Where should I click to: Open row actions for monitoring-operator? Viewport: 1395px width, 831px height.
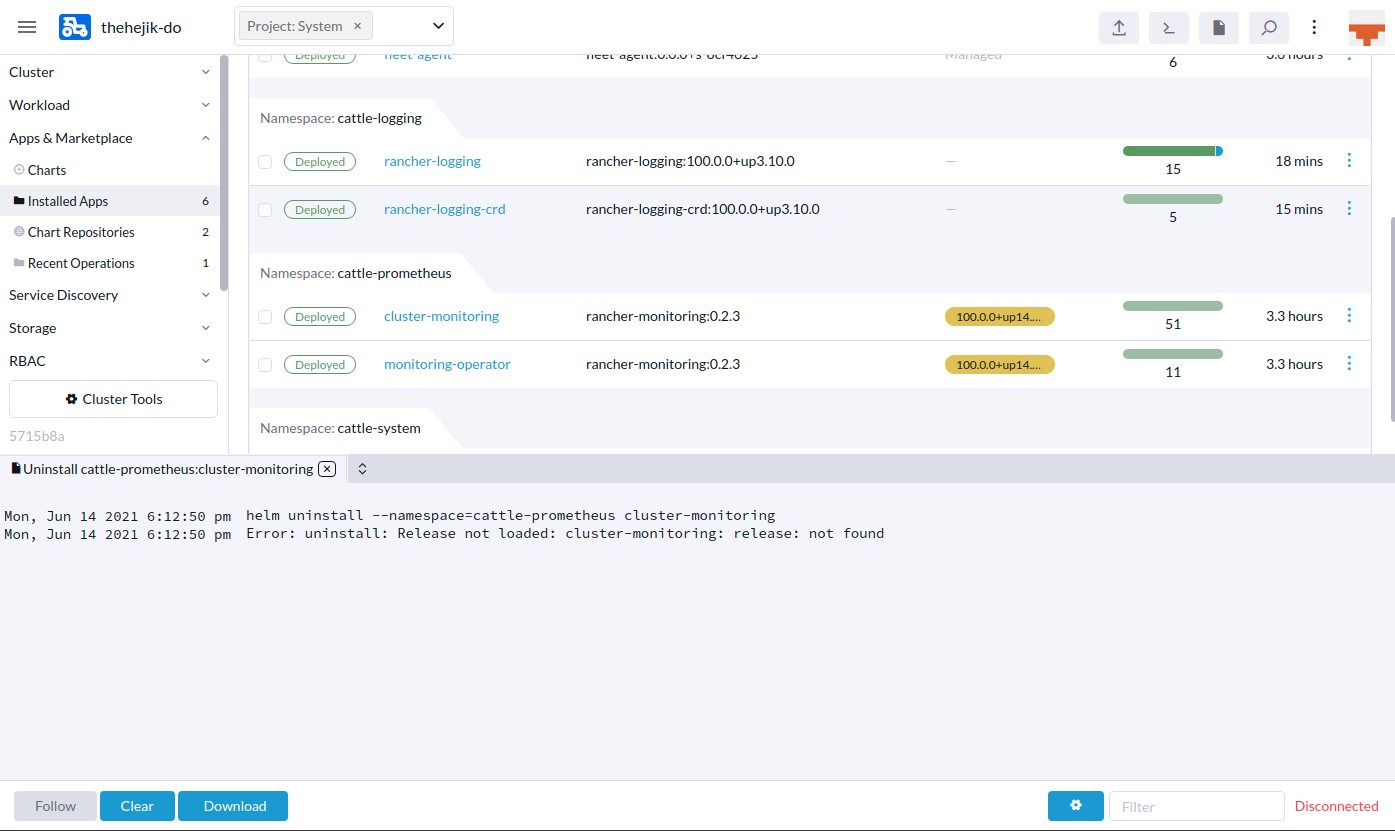(x=1349, y=363)
